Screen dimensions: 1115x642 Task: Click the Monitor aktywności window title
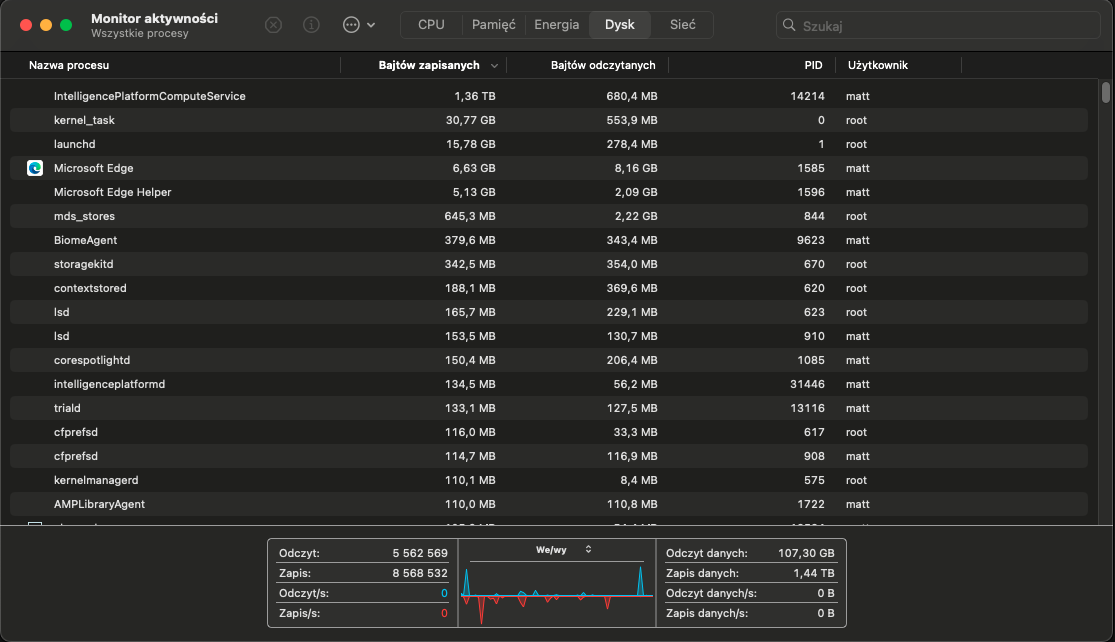click(154, 18)
